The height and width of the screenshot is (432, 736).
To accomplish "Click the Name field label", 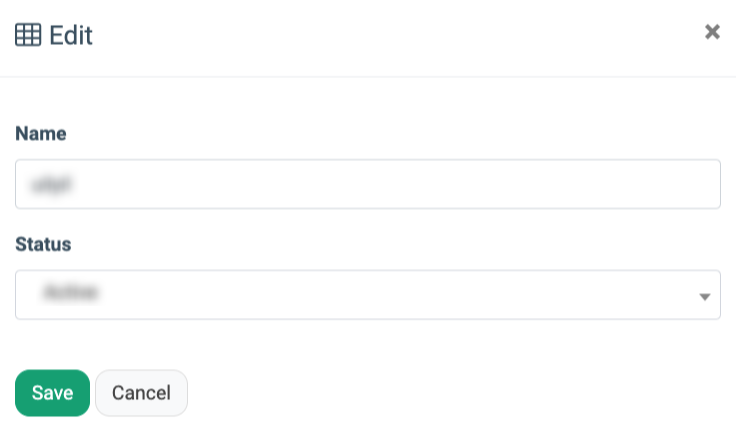I will tap(41, 133).
